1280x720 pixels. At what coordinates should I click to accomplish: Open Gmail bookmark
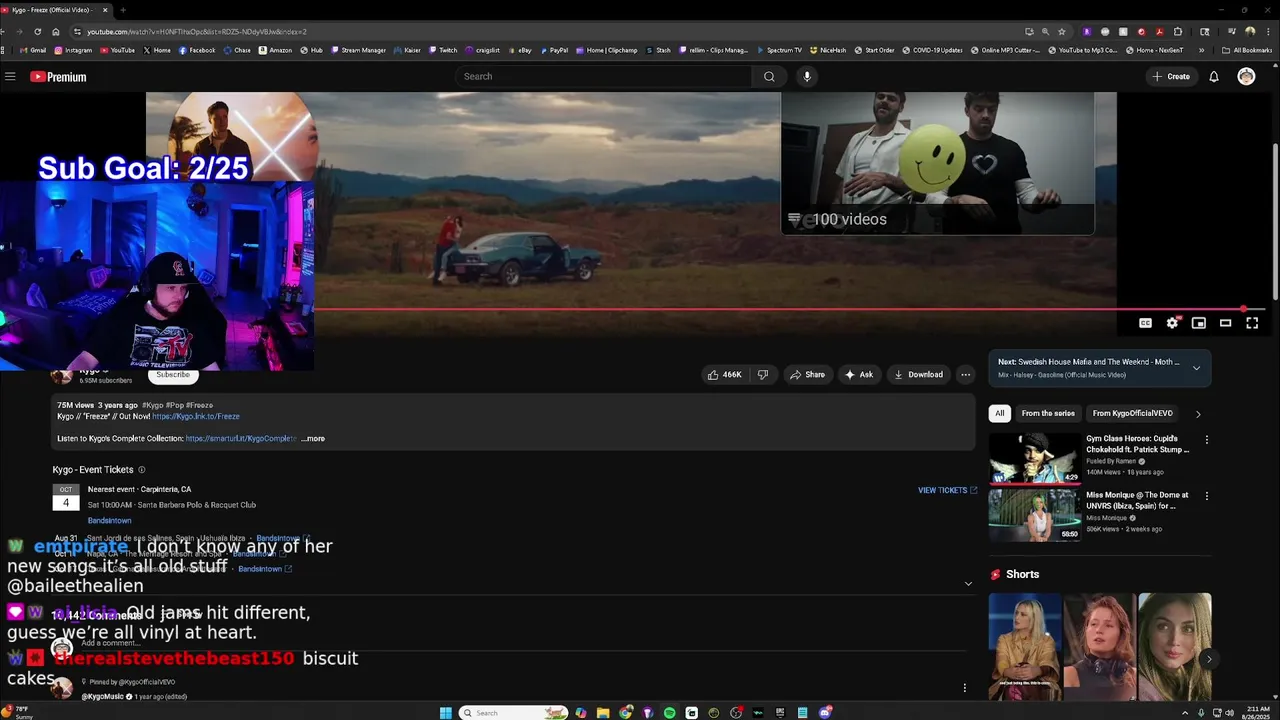32,50
